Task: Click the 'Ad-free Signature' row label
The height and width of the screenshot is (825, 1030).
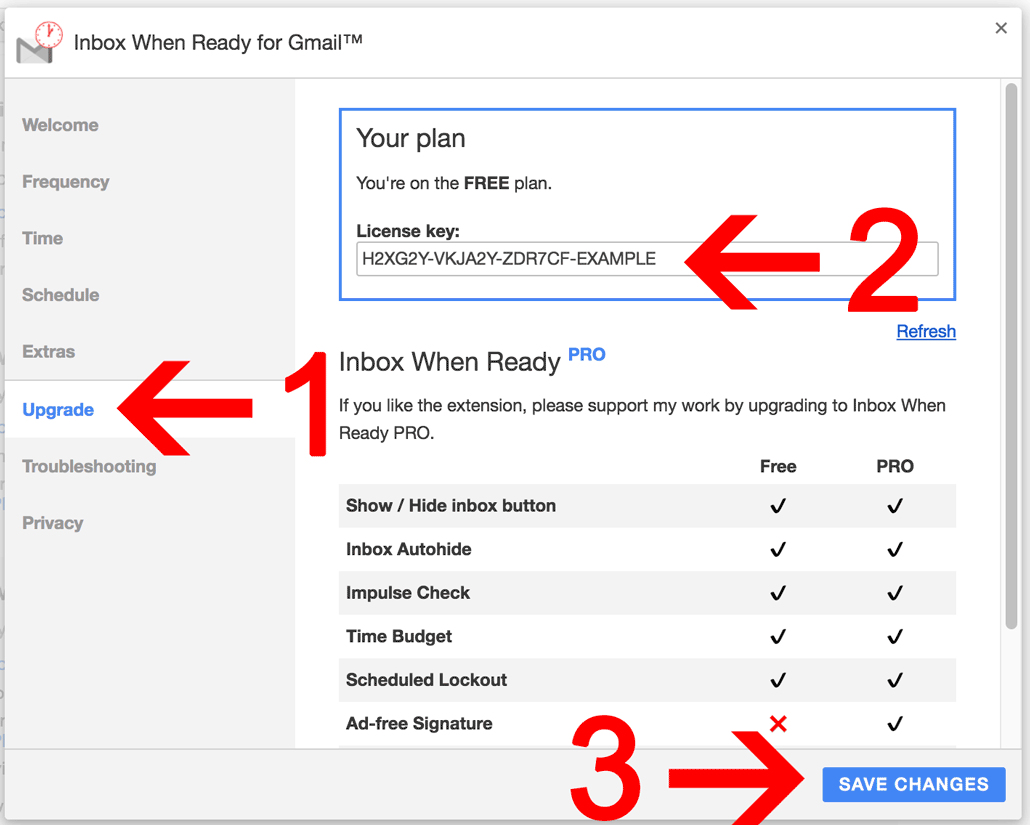Action: [x=419, y=723]
